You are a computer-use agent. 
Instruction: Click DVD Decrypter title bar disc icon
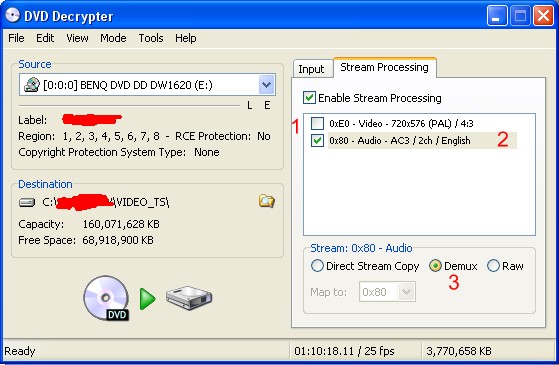pos(12,15)
